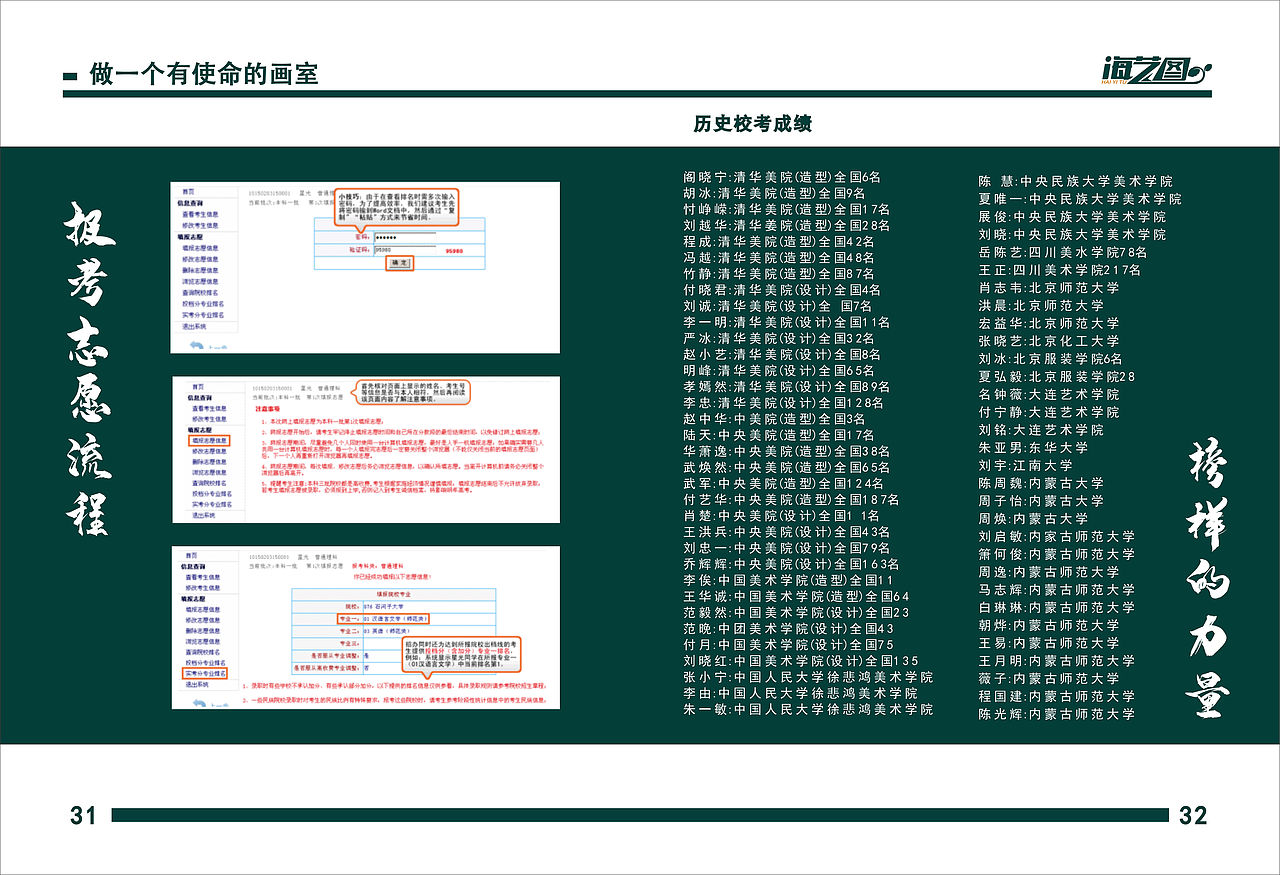This screenshot has width=1280, height=875.
Task: Open 修改志愿信息 in the 注意事项 screenshot sidebar
Action: click(209, 451)
